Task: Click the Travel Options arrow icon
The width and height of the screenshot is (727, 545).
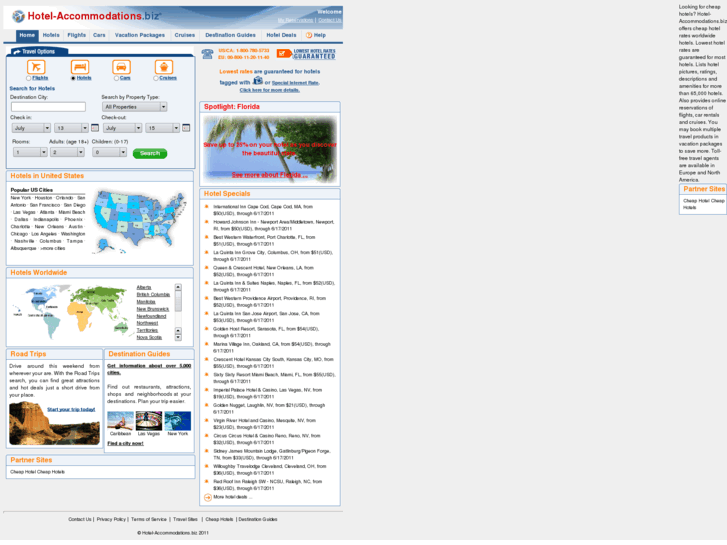Action: [x=17, y=51]
